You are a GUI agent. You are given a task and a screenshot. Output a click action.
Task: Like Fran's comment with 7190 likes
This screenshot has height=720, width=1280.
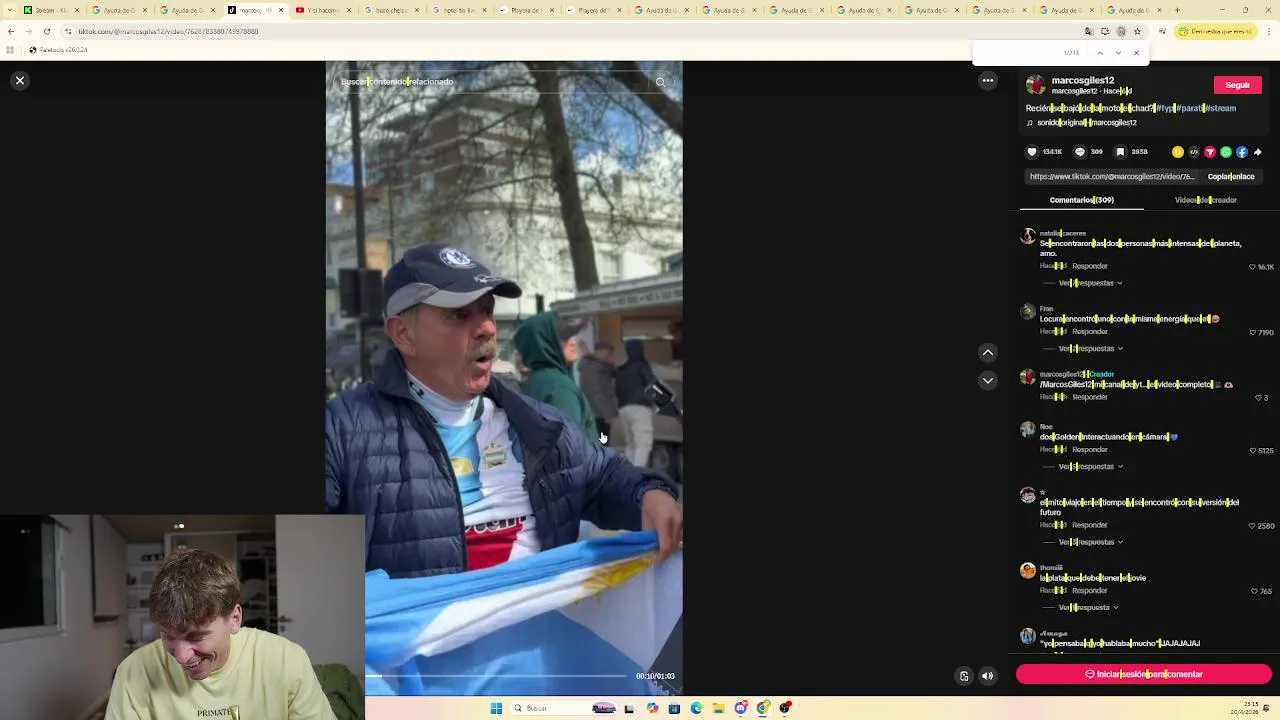point(1252,333)
